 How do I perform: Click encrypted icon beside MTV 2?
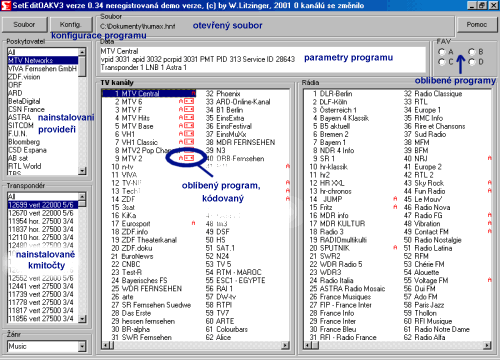coord(189,158)
